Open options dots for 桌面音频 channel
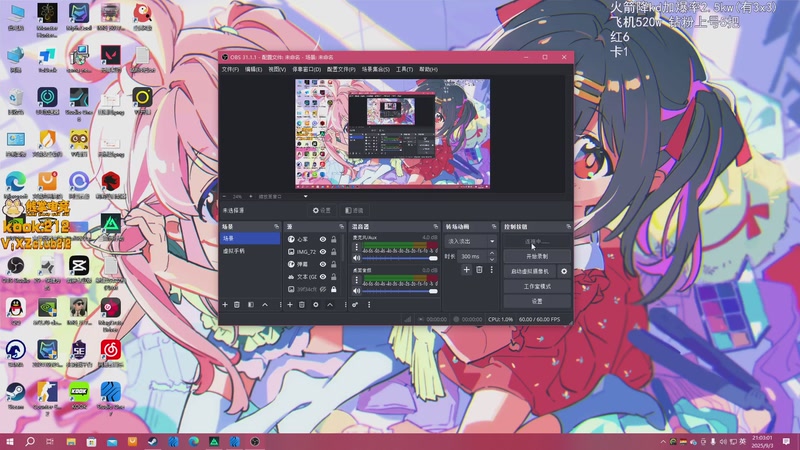800x450 pixels. 357,280
